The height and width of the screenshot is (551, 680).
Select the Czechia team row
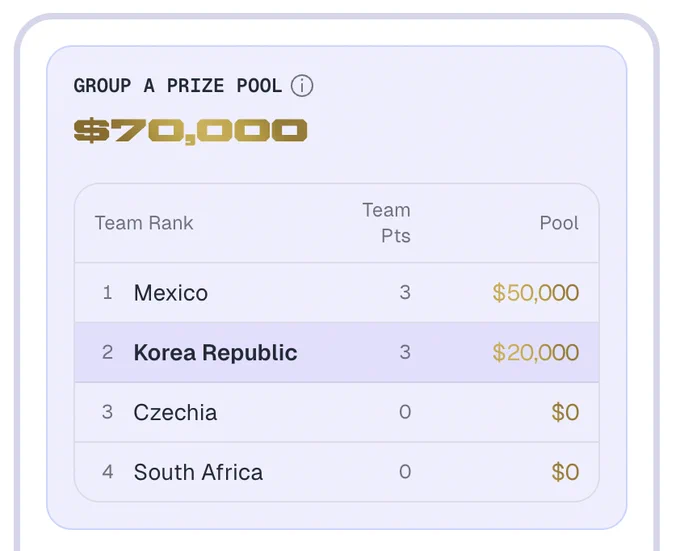click(337, 412)
